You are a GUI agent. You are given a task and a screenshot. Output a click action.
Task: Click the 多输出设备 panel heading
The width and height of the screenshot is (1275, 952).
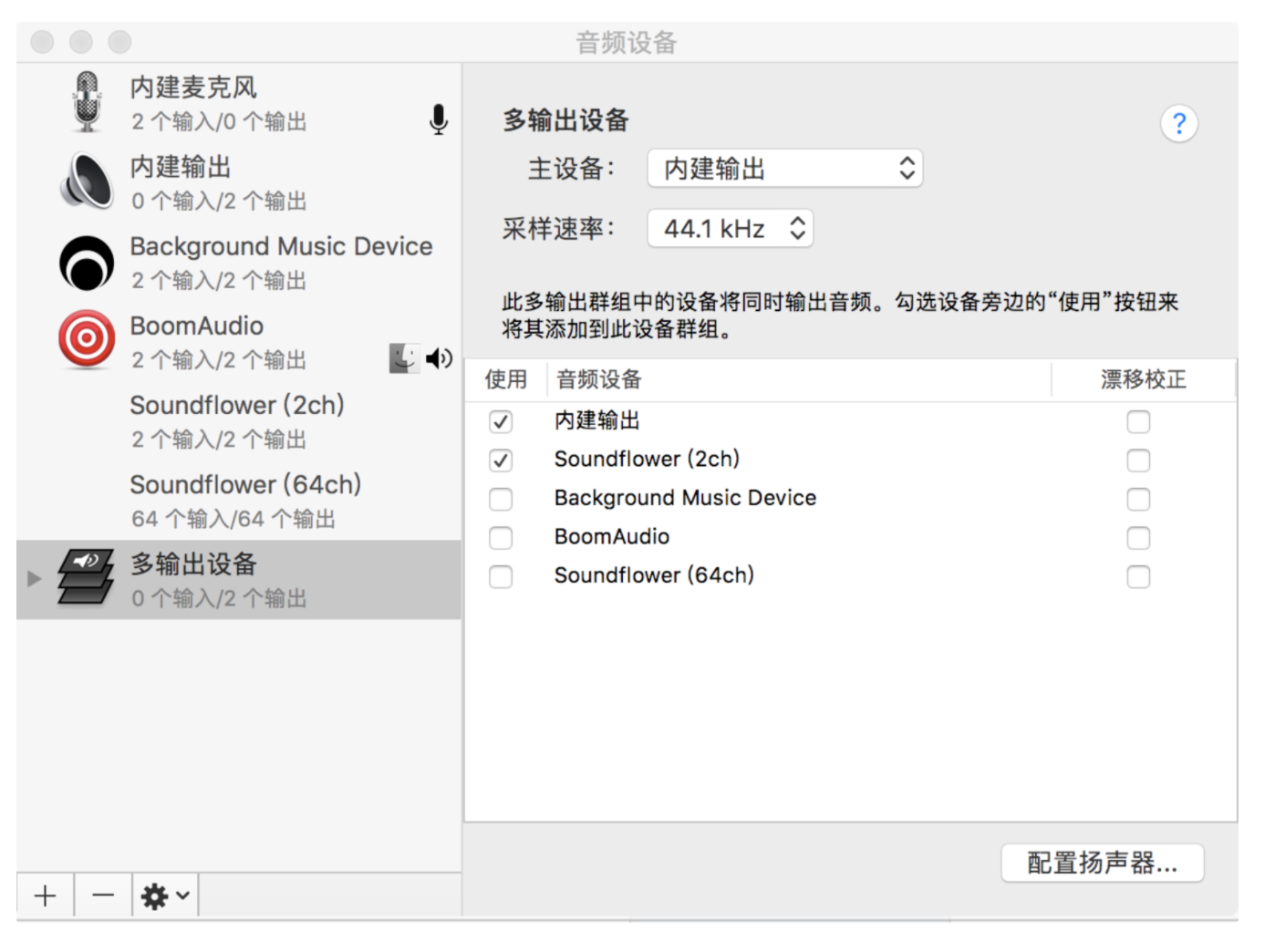566,120
